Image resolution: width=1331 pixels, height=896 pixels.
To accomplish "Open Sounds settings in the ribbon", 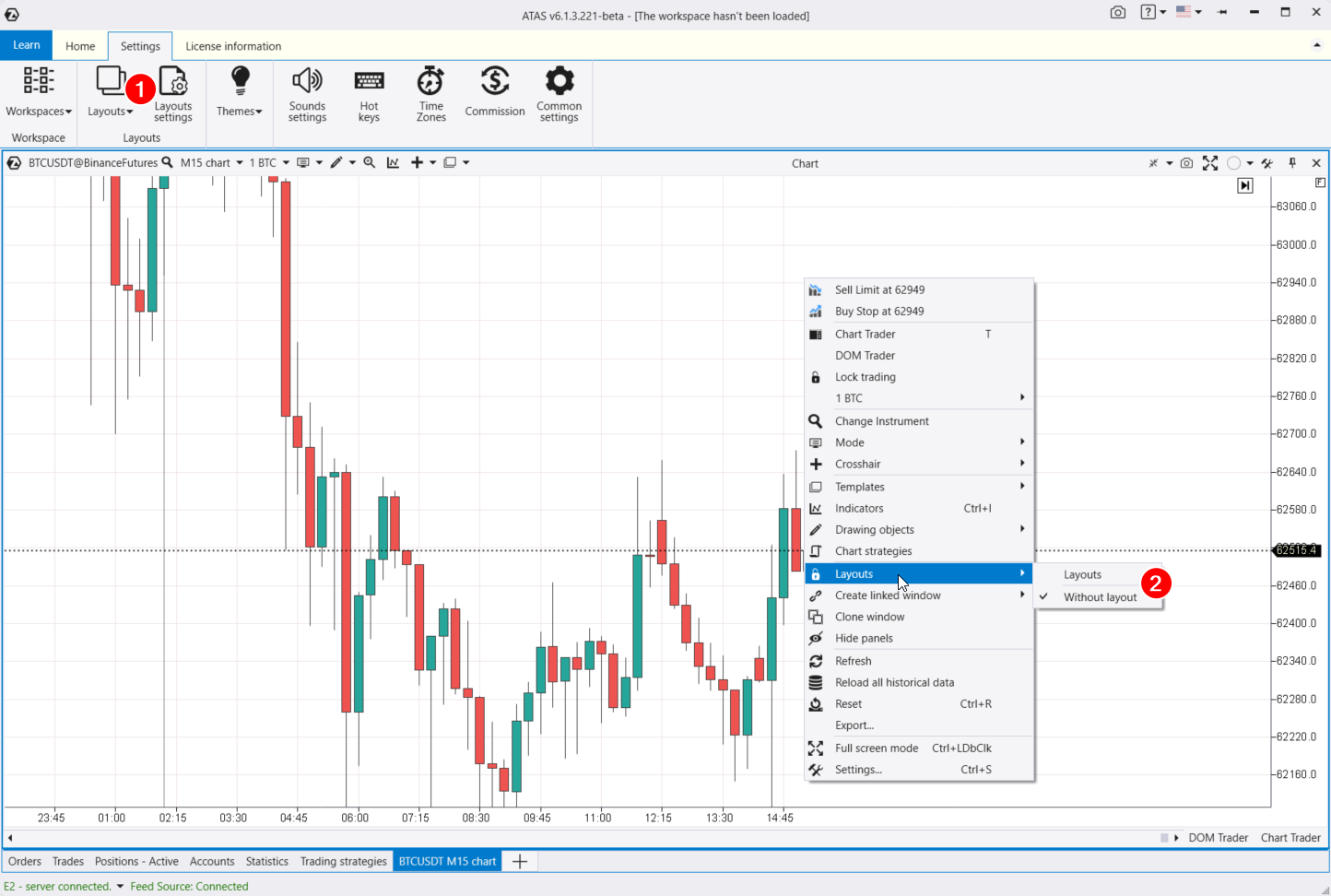I will coord(307,93).
